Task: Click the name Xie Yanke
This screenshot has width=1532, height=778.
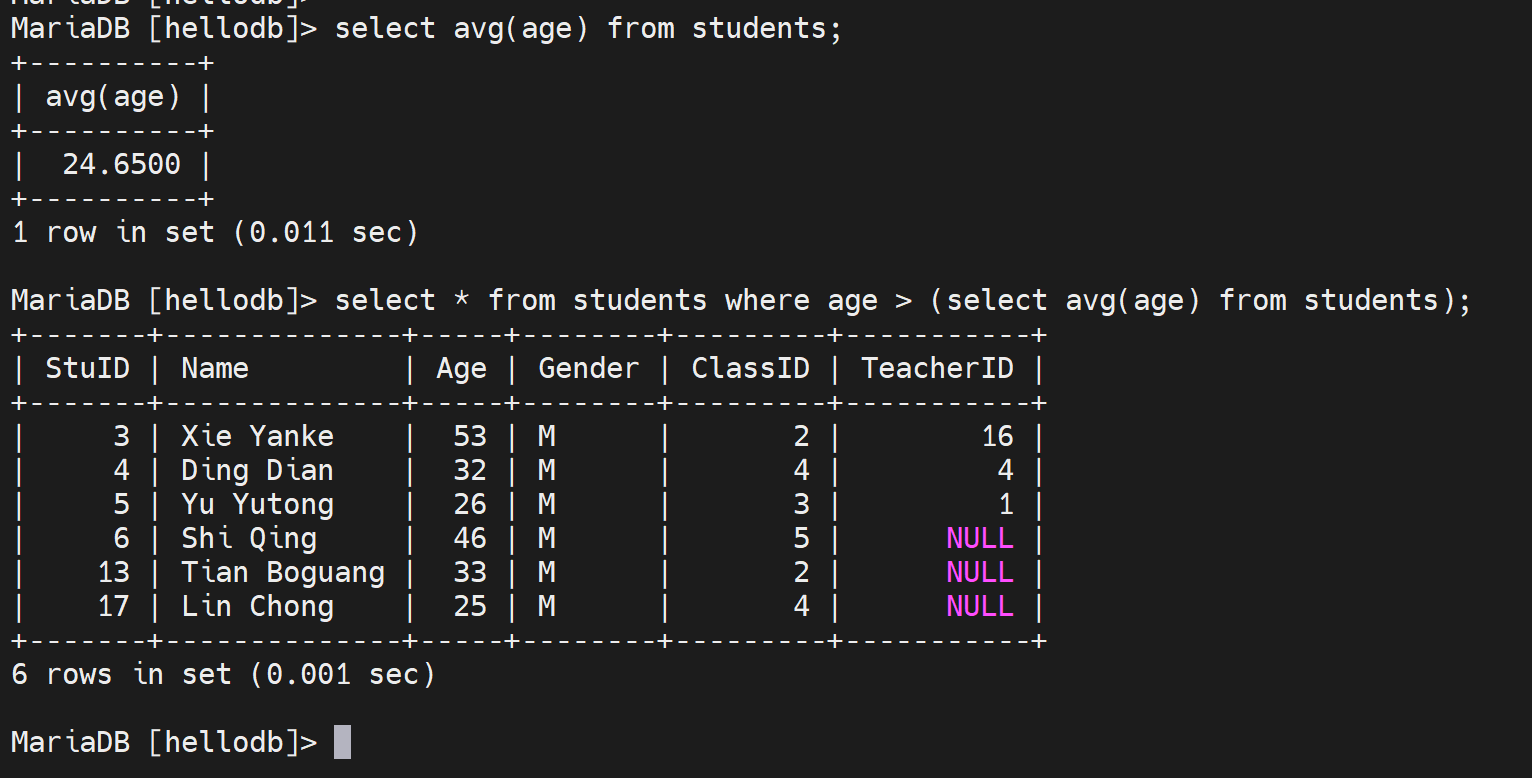Action: tap(257, 436)
